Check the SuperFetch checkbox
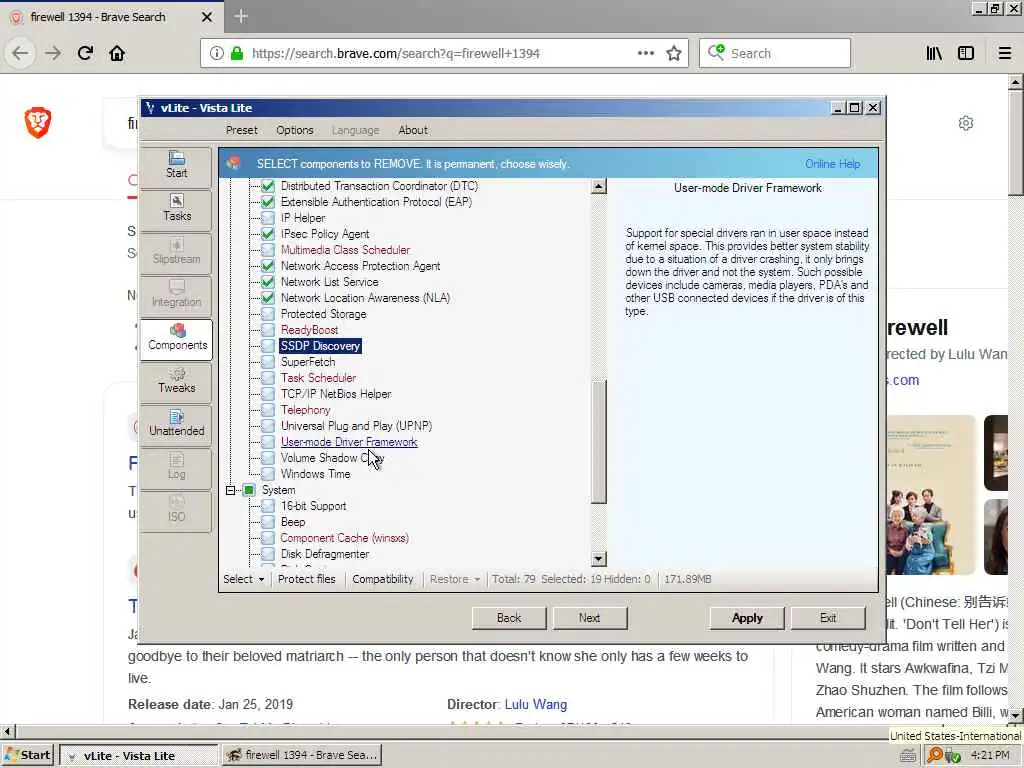This screenshot has width=1024, height=768. coord(268,362)
